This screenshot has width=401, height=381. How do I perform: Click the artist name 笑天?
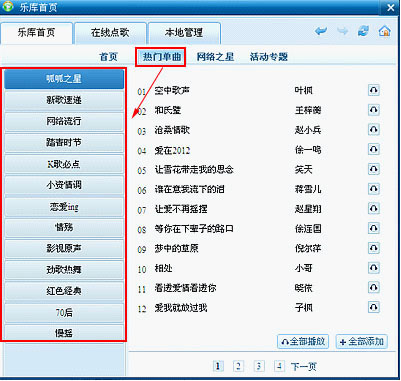point(304,170)
